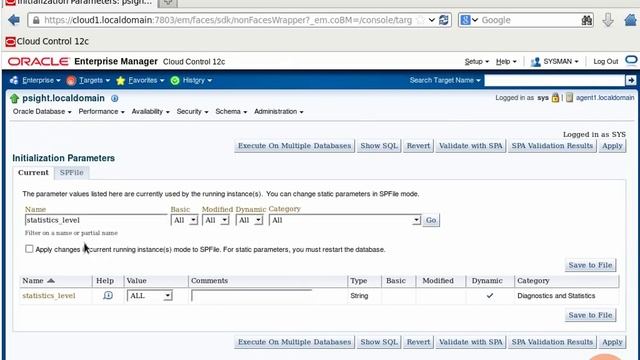Image resolution: width=640 pixels, height=360 pixels.
Task: Click top SPA Validation Results button
Action: (552, 146)
